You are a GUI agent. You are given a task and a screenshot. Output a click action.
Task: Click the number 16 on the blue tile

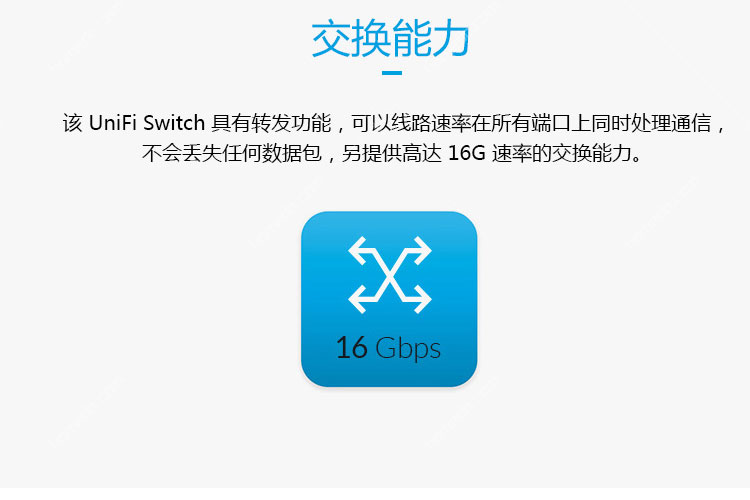[352, 347]
